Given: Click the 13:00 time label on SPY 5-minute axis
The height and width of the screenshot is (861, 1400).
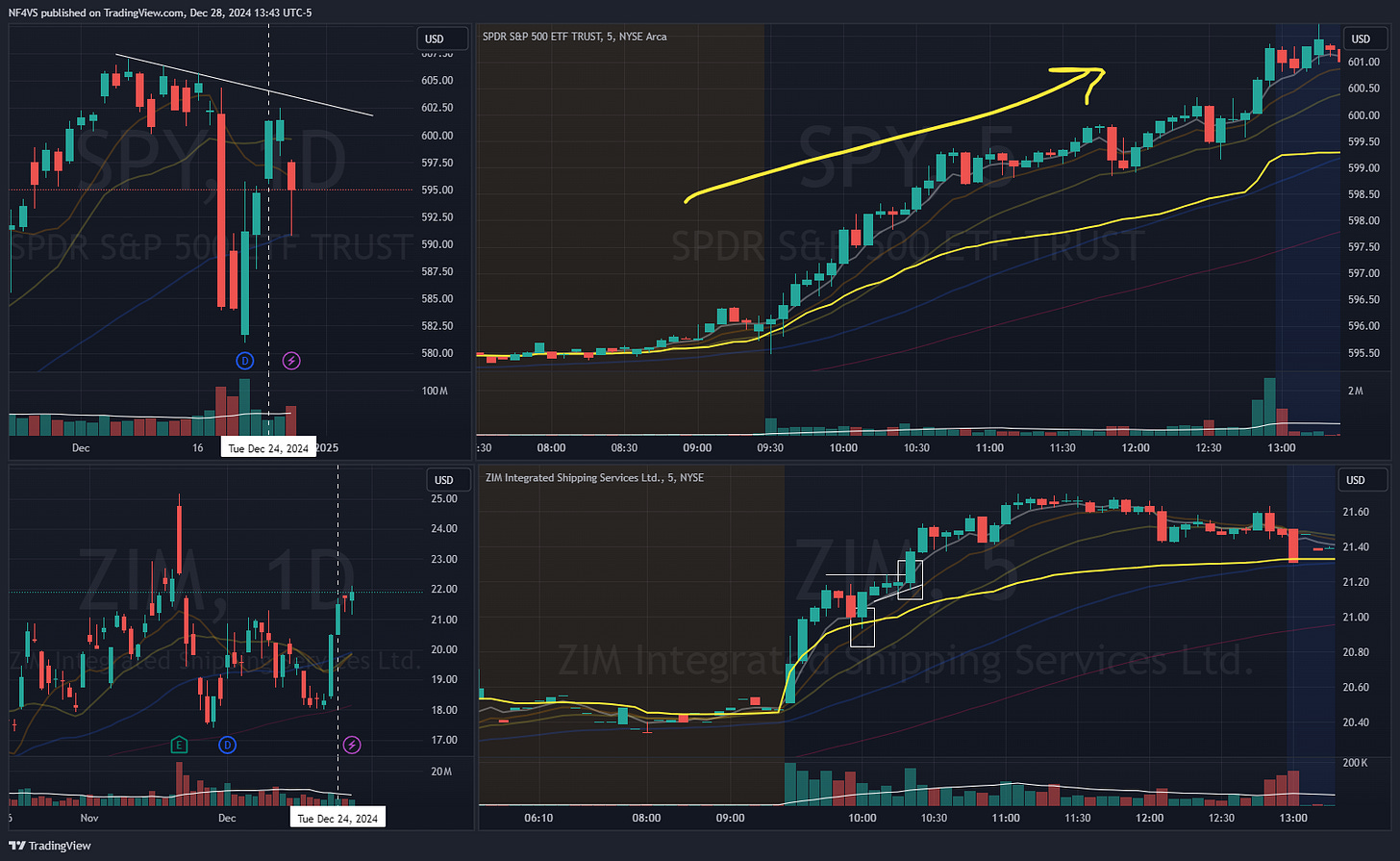Looking at the screenshot, I should coord(1282,448).
